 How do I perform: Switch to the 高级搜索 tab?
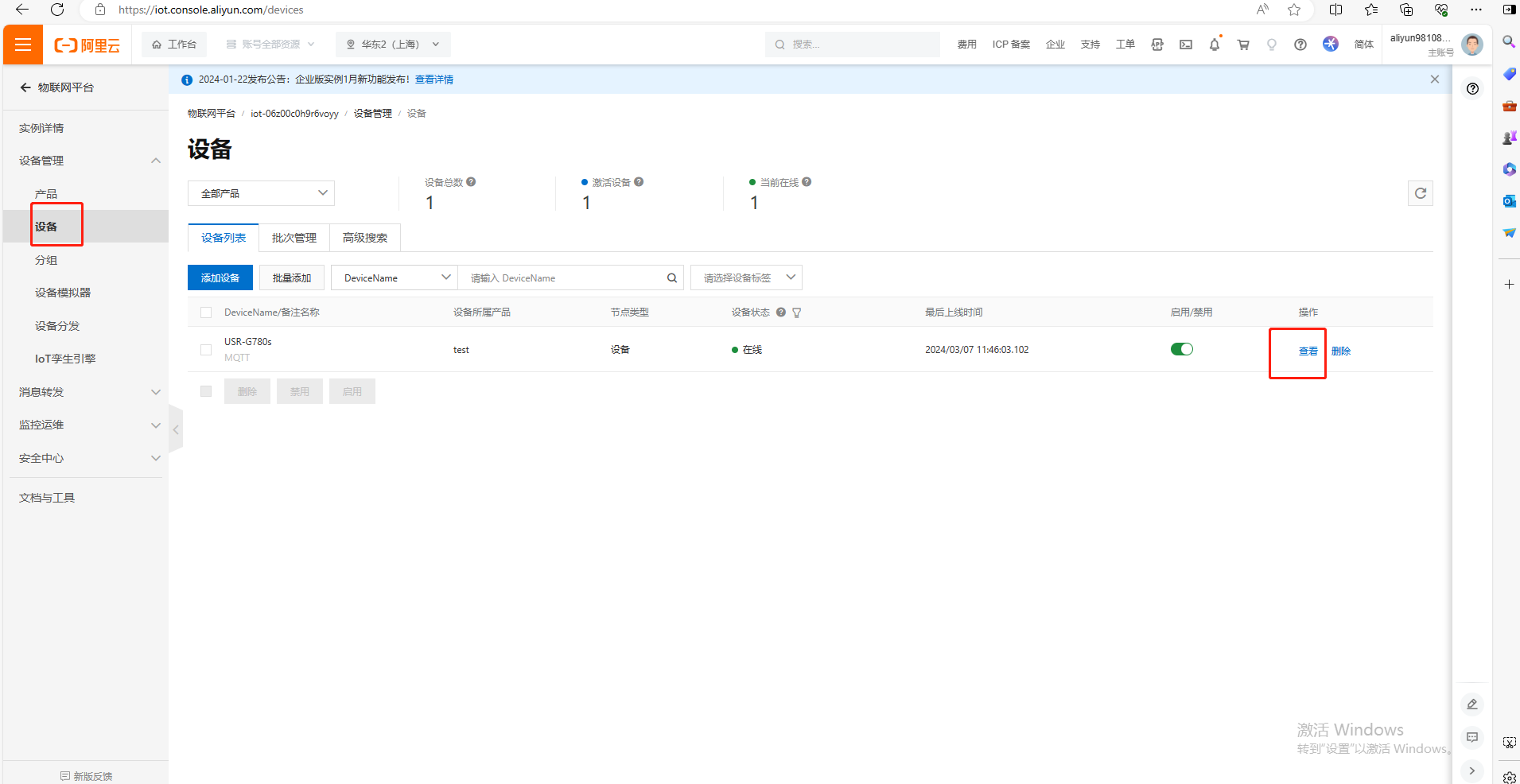click(x=364, y=238)
